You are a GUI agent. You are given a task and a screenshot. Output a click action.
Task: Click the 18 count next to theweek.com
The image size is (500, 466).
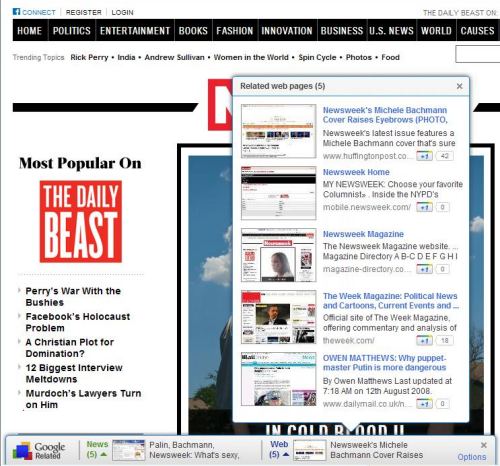[x=444, y=341]
